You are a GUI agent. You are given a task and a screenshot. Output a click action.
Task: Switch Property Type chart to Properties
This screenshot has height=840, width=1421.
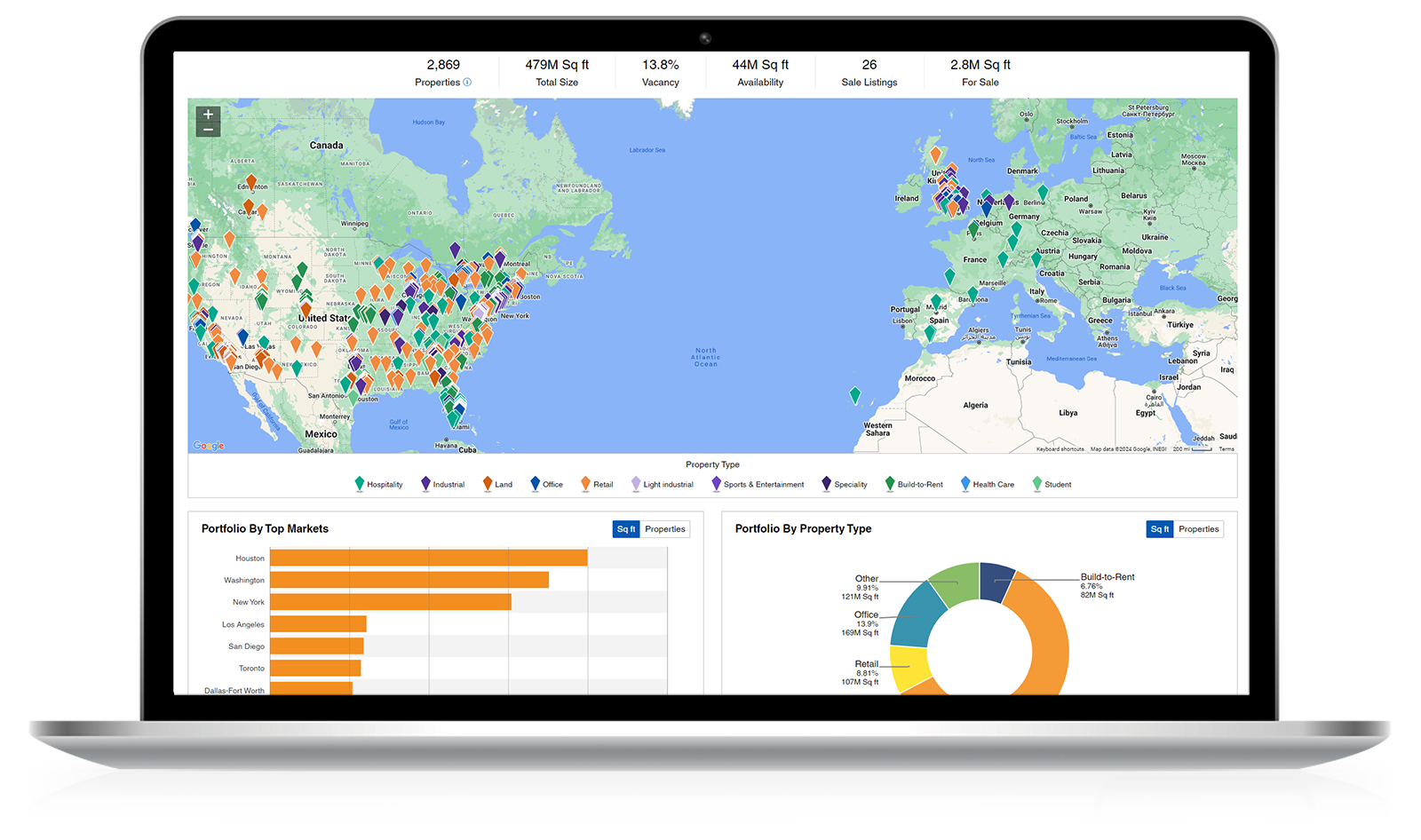pyautogui.click(x=1198, y=529)
